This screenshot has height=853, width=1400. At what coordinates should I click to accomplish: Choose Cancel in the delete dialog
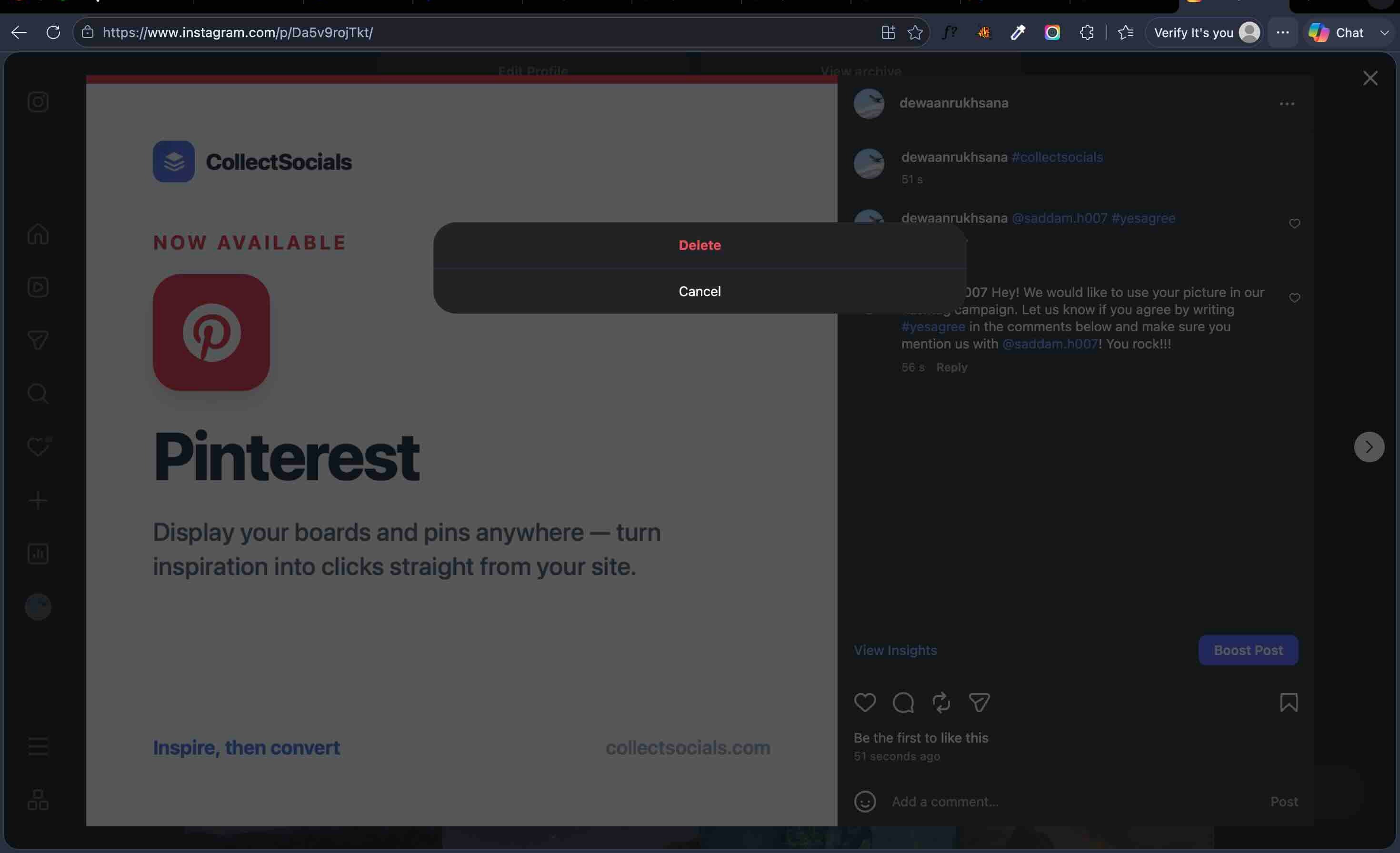pos(700,291)
